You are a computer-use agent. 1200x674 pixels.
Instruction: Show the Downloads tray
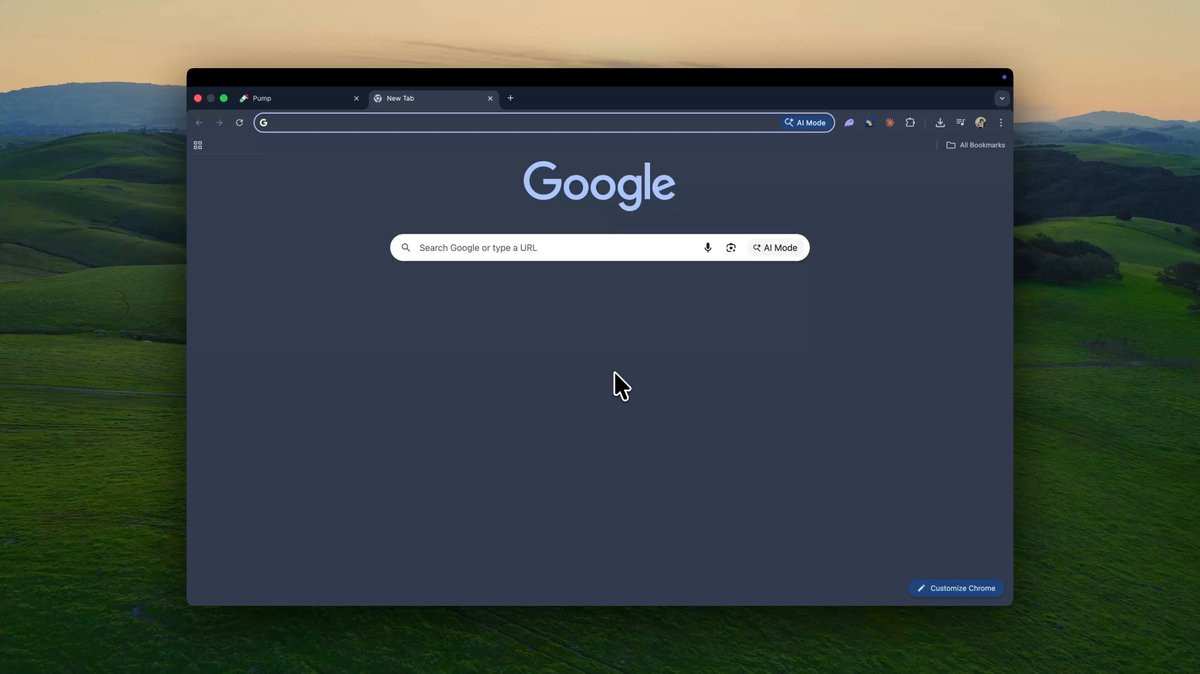point(940,123)
